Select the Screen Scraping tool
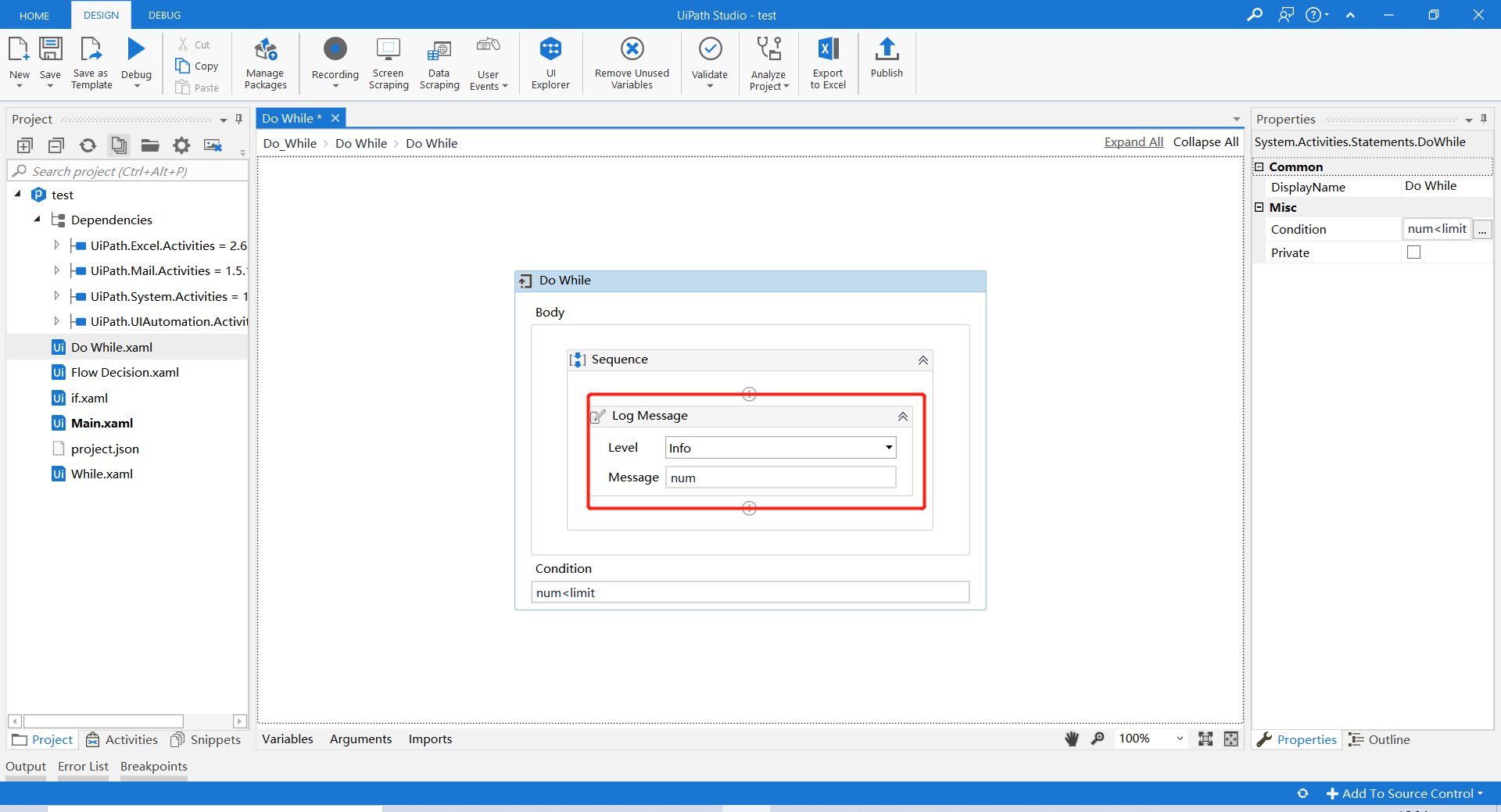 (x=388, y=63)
